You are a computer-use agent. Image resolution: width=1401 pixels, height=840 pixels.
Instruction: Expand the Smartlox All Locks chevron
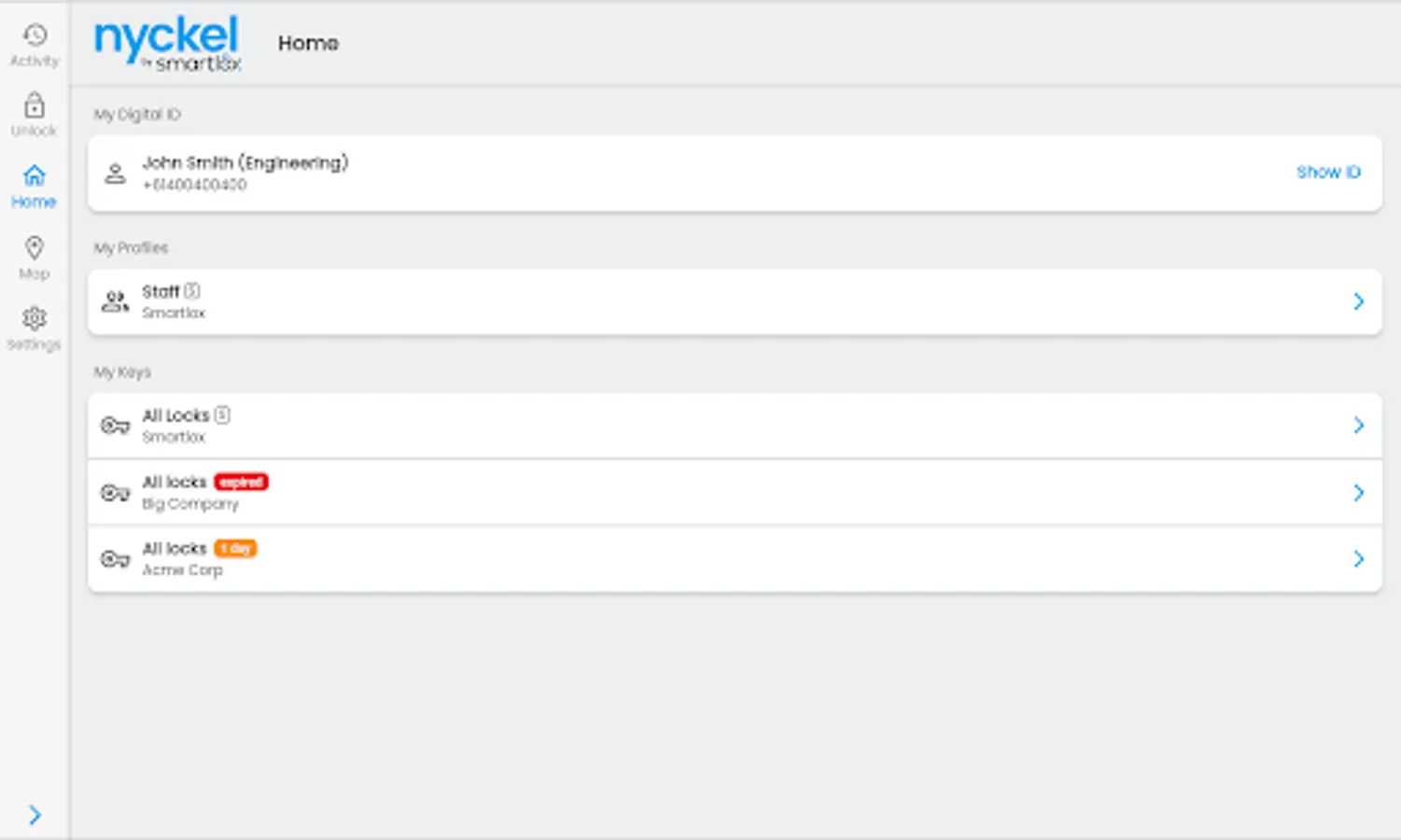tap(1358, 426)
